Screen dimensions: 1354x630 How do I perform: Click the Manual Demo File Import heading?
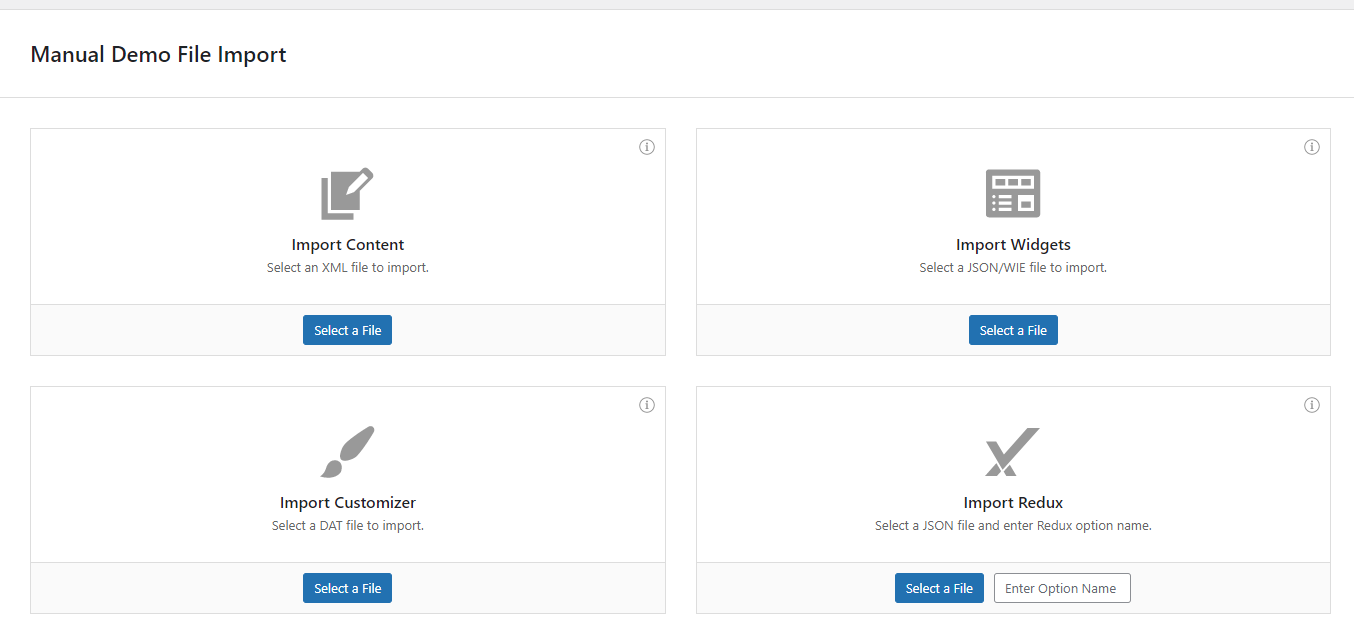coord(158,55)
